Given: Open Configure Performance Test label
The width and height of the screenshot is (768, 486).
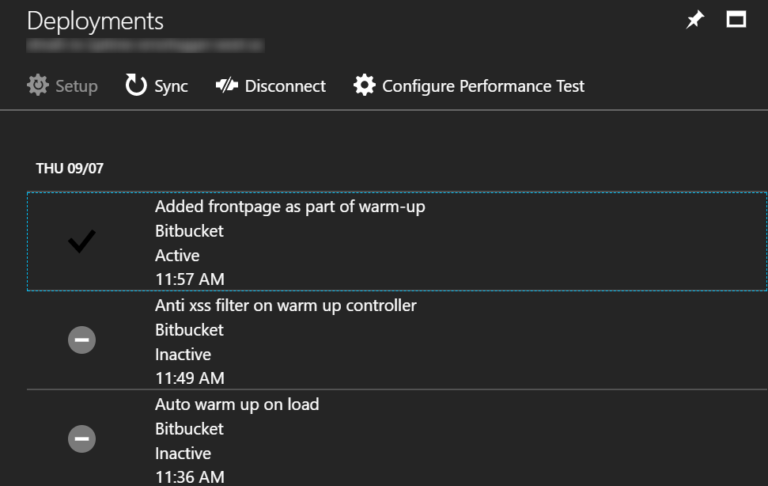Looking at the screenshot, I should click(483, 86).
